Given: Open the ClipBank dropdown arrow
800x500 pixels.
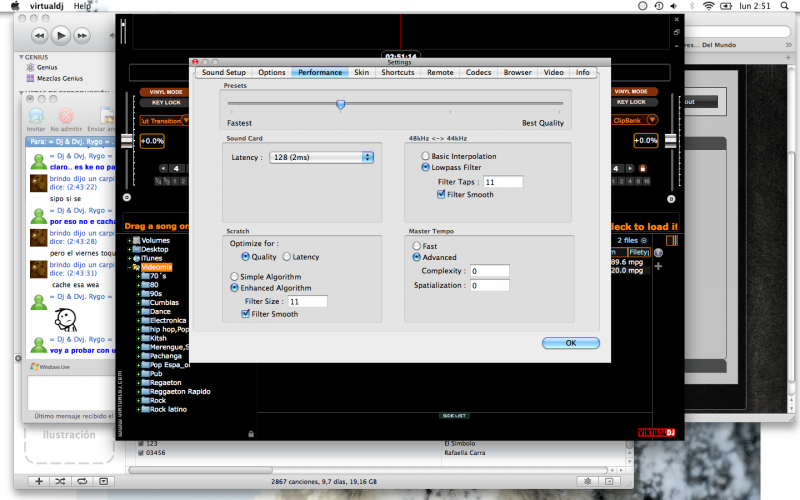Looking at the screenshot, I should pos(652,120).
